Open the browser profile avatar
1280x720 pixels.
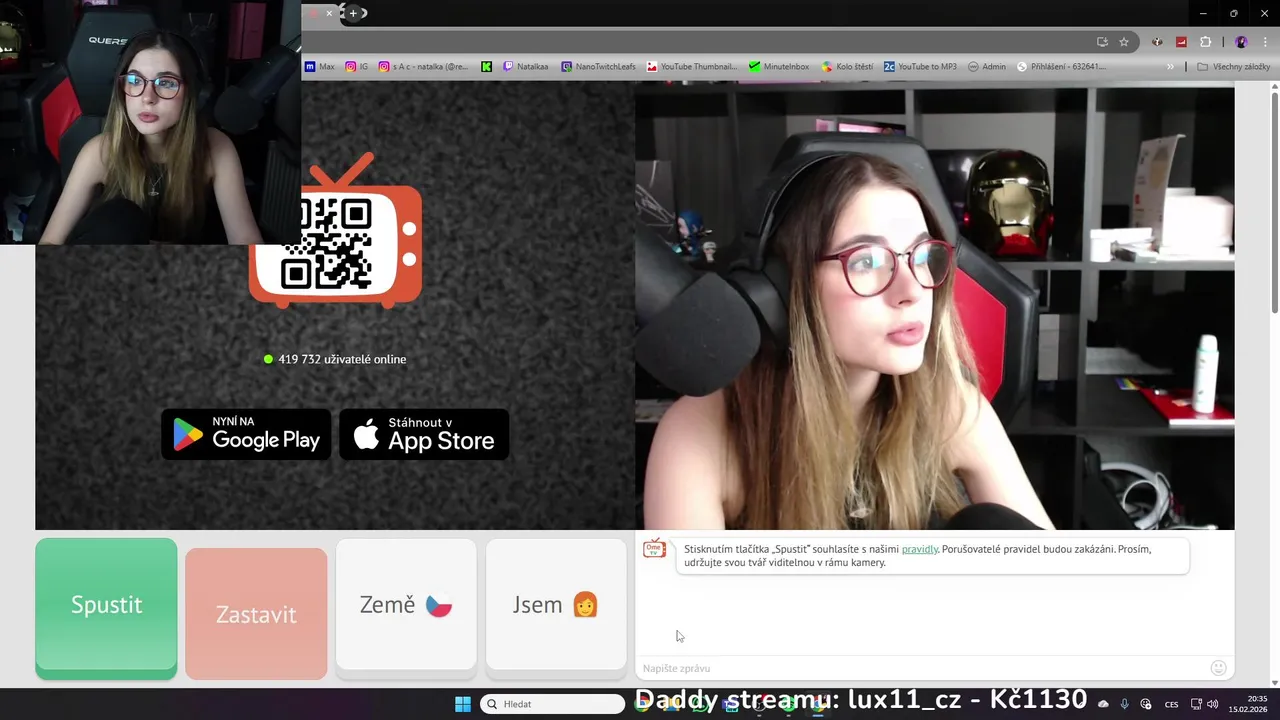click(1241, 42)
